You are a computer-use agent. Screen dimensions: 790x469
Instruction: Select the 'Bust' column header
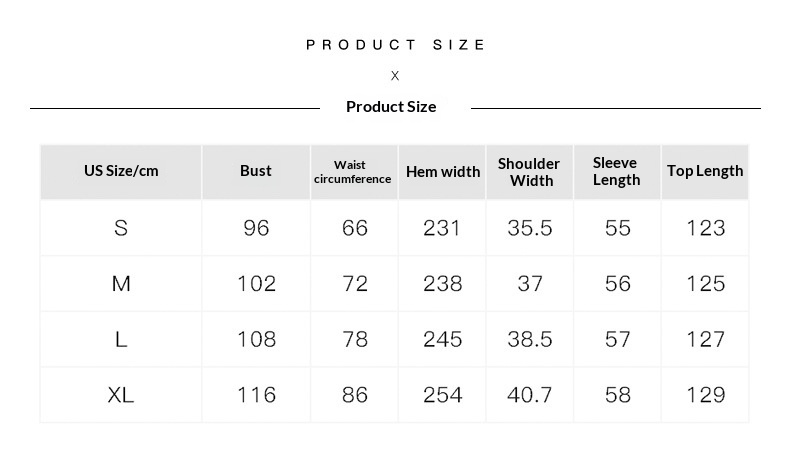coord(256,171)
